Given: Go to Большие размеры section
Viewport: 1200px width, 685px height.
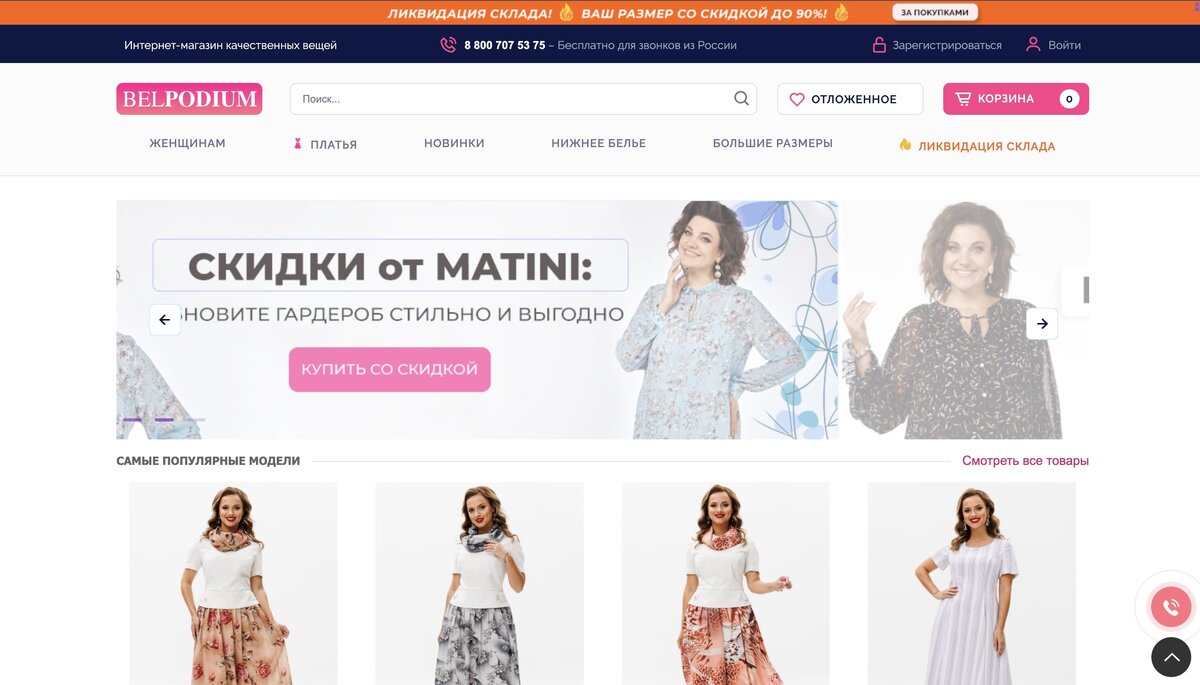Looking at the screenshot, I should [773, 143].
